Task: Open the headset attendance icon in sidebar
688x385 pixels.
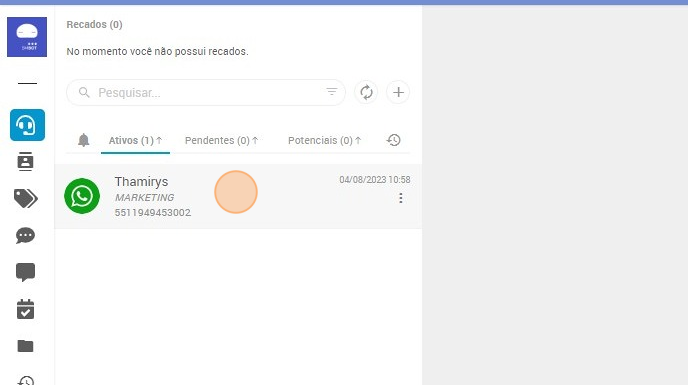Action: (x=27, y=125)
